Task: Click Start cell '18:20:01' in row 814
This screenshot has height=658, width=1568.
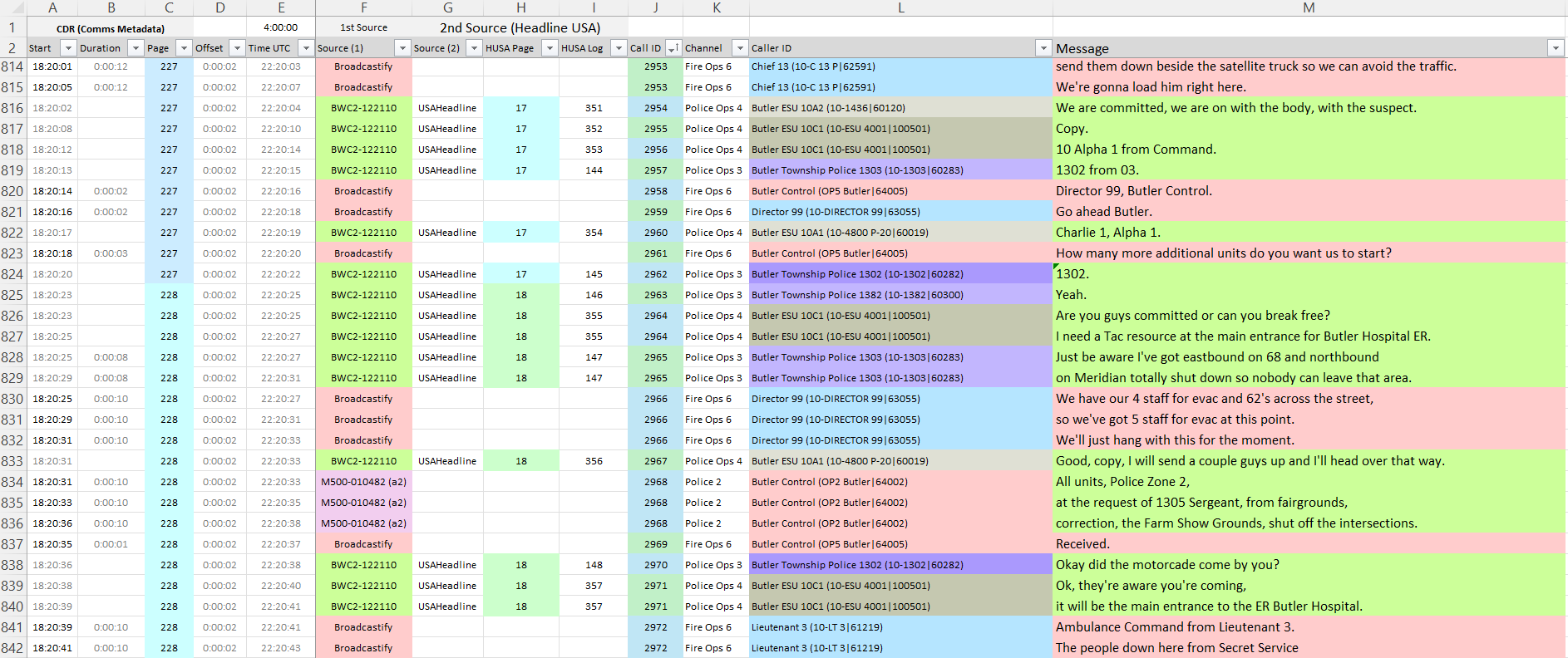Action: (x=52, y=66)
